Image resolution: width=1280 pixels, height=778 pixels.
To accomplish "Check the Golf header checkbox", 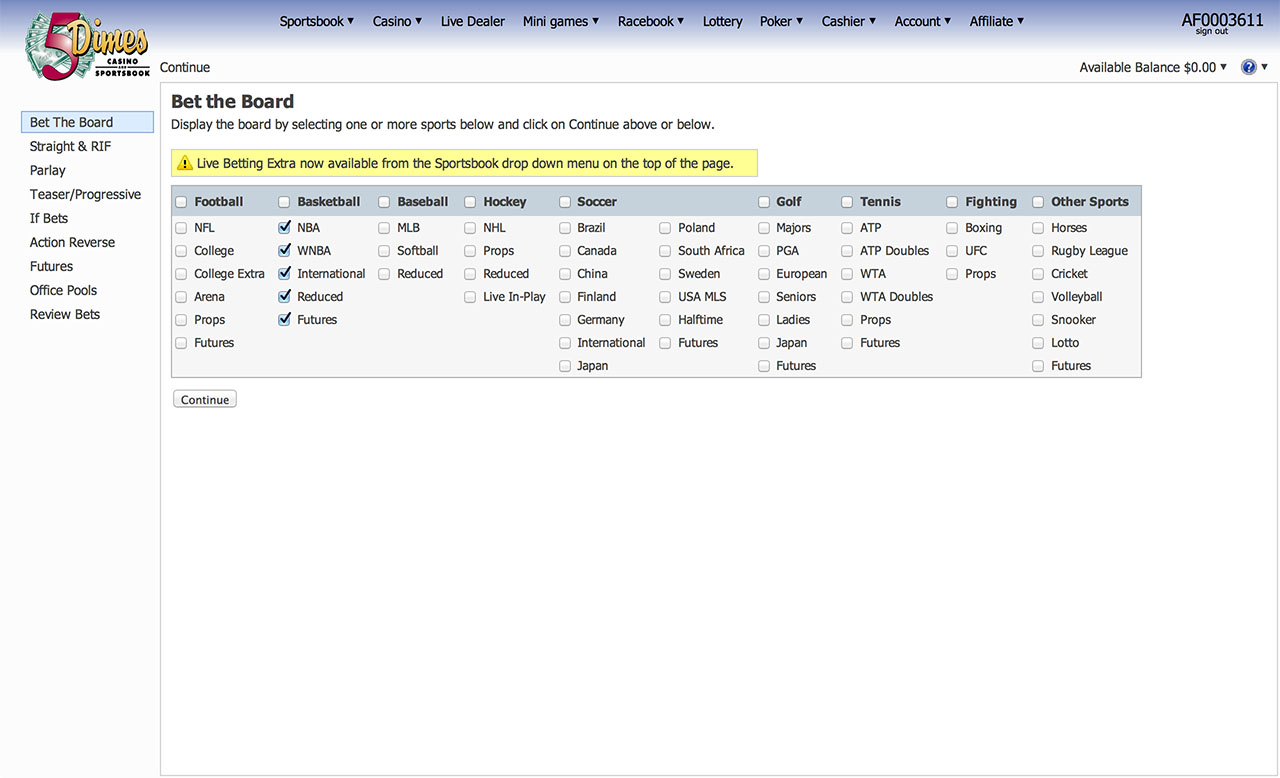I will pyautogui.click(x=764, y=202).
